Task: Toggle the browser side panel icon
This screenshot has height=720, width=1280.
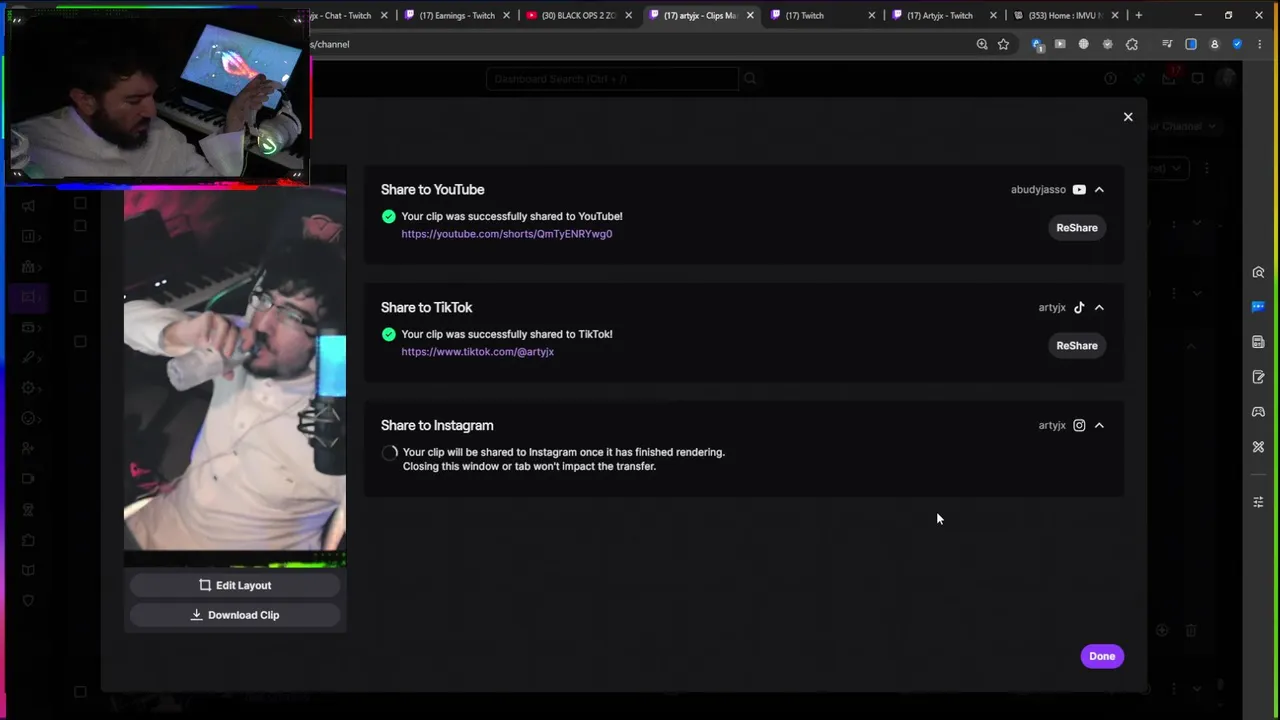Action: [x=1191, y=44]
